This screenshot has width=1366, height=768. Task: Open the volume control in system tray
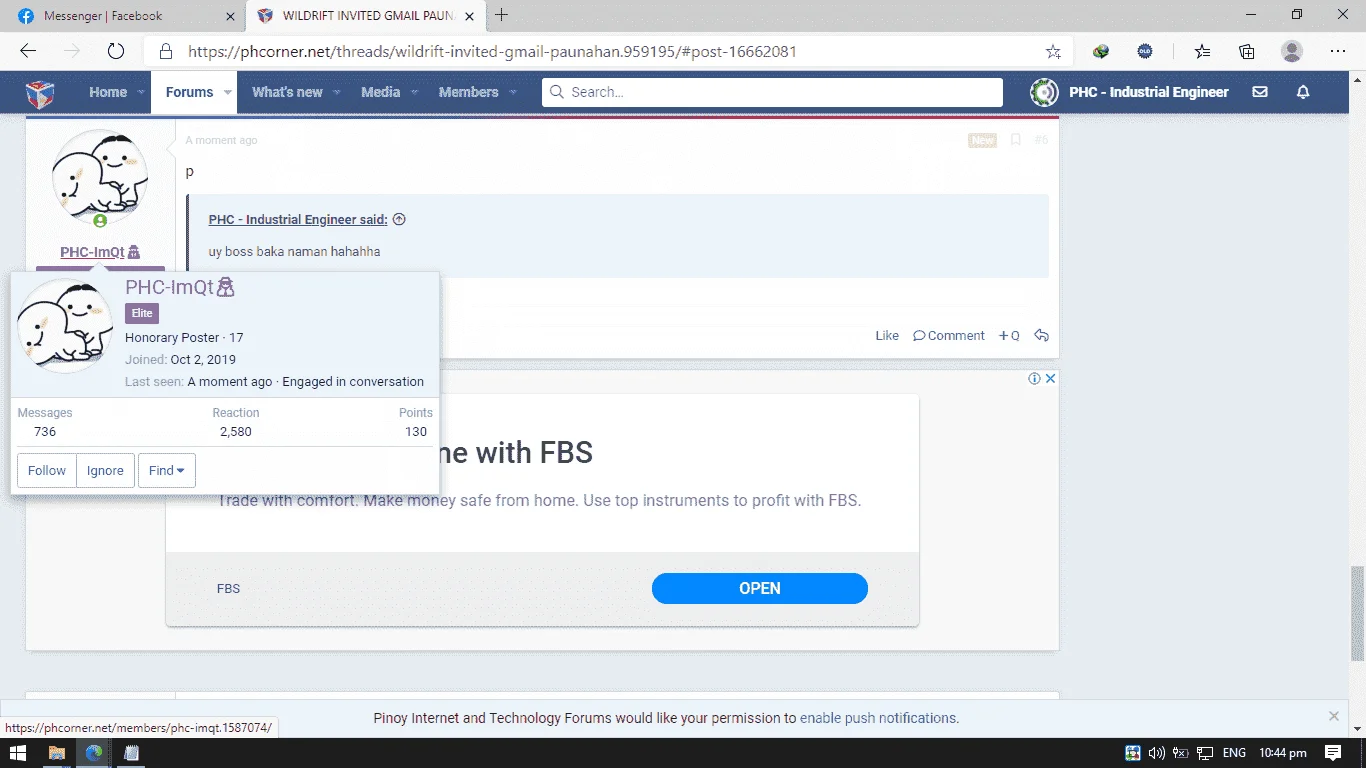(1157, 753)
